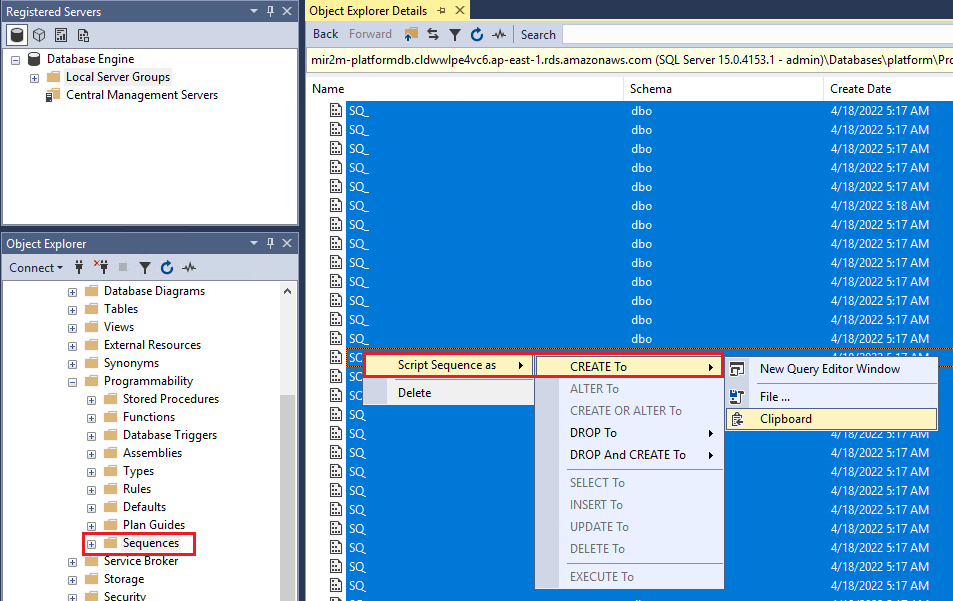Open Activity Monitor icon in Object Explorer toolbar
Viewport: 953px width, 601px height.
(190, 267)
